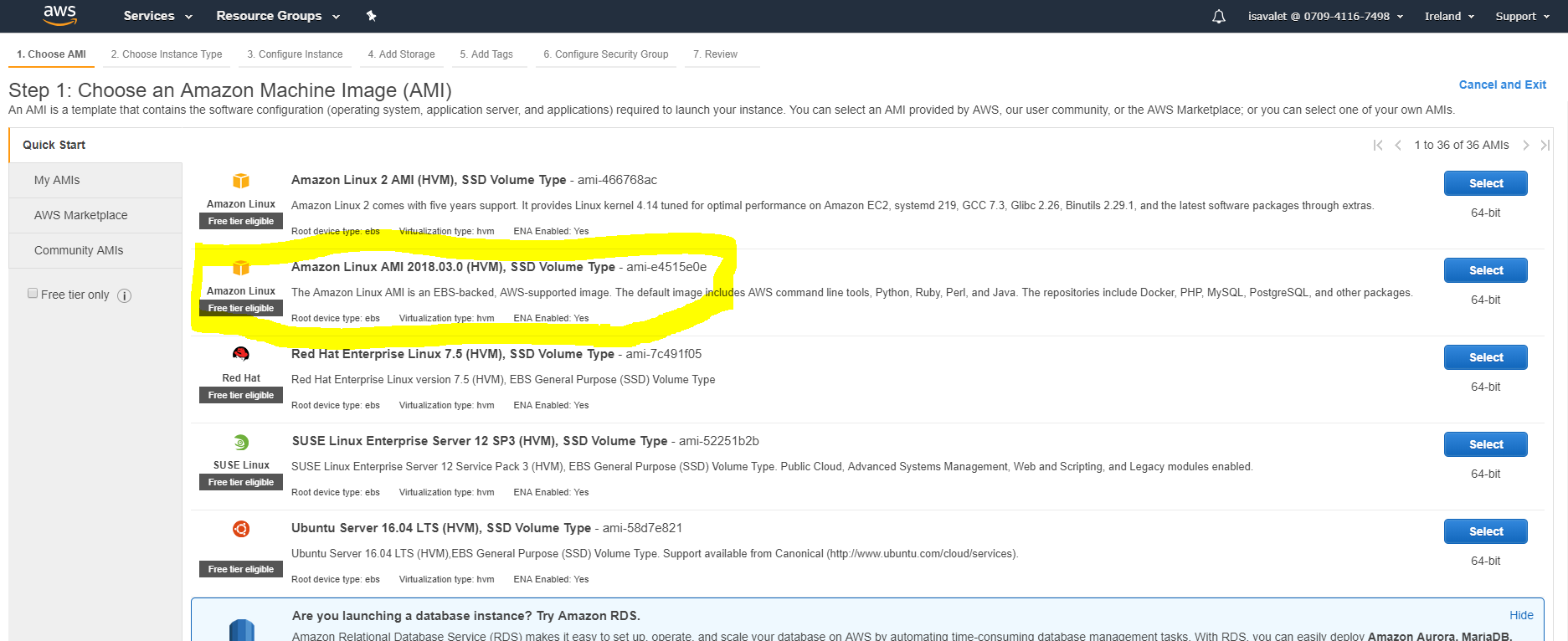Screen dimensions: 1568x641
Task: Click the Amazon Linux 2 AMI title
Action: click(x=429, y=180)
